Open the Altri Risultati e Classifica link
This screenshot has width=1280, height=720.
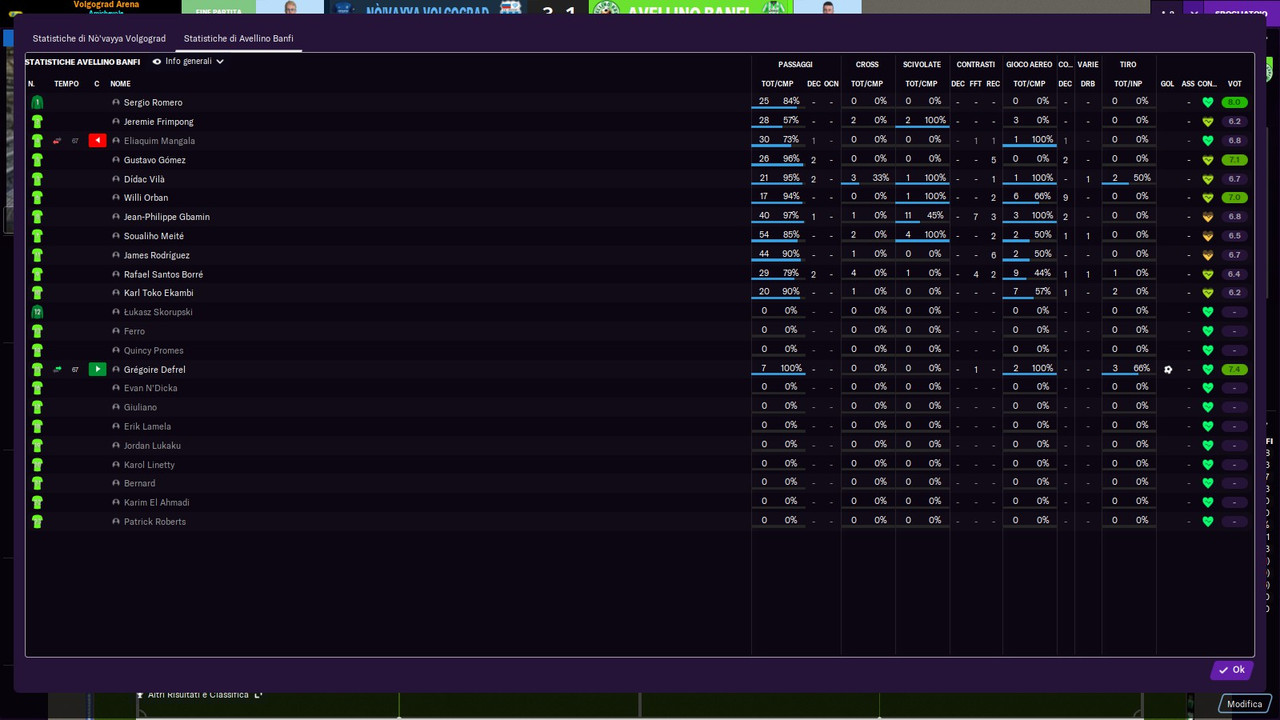(x=198, y=694)
